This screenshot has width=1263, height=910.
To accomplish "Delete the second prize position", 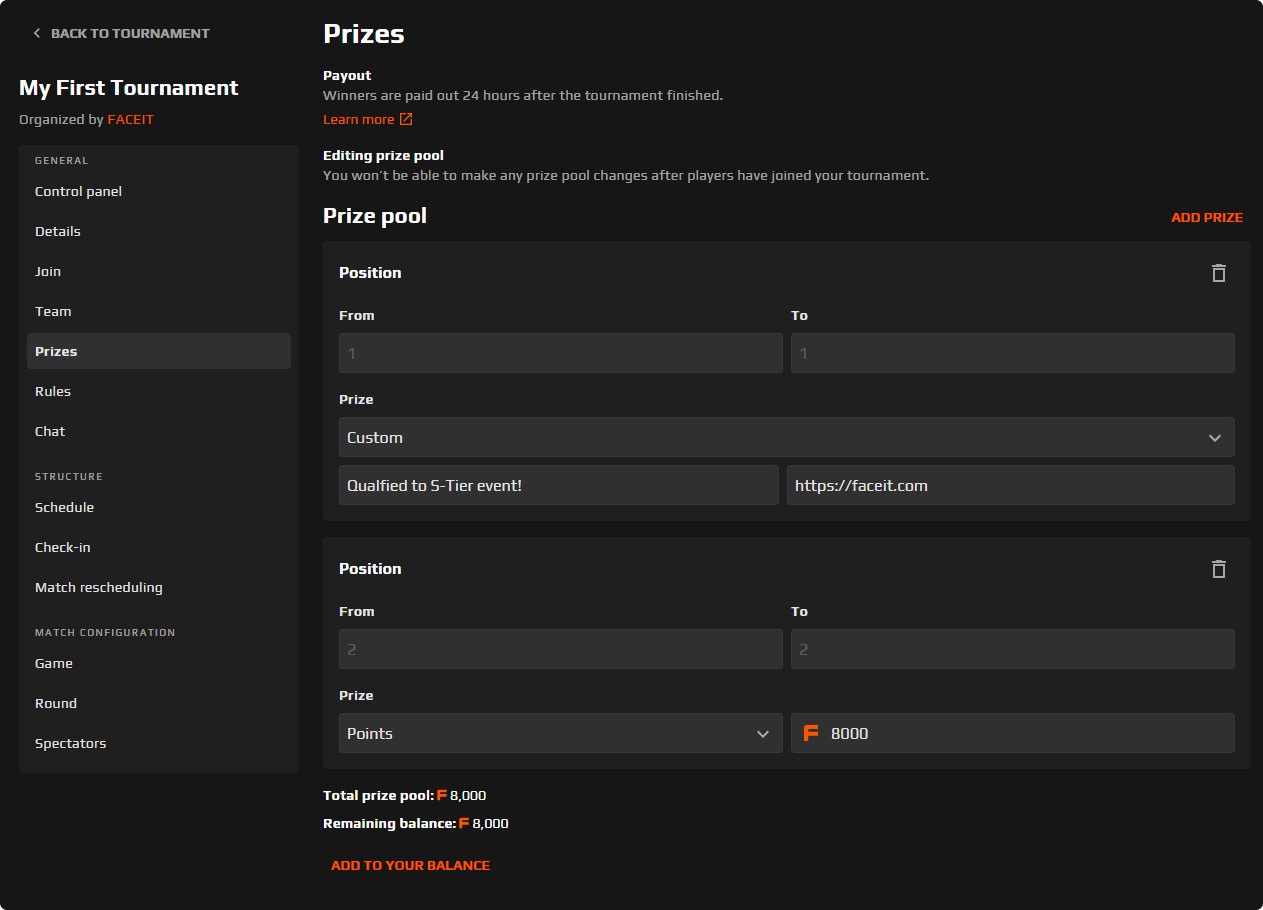I will coord(1219,568).
